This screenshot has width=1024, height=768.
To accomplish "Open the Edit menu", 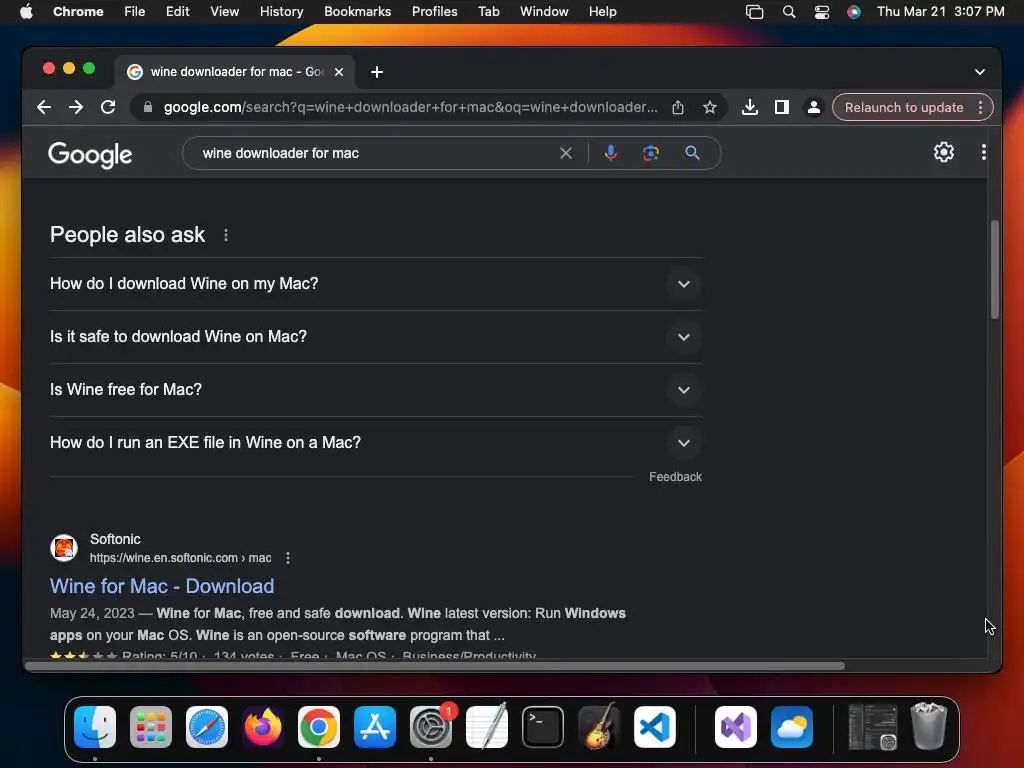I will [x=177, y=12].
